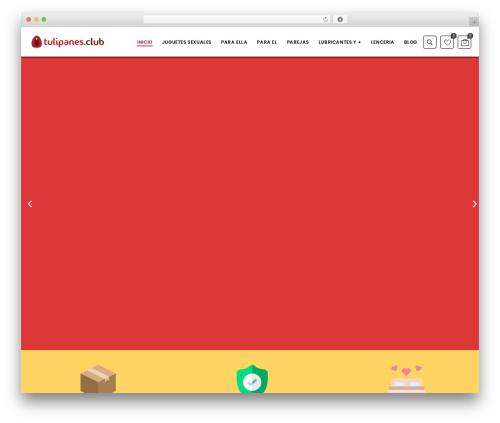This screenshot has height=423, width=500.
Task: Go to previous slide arrow
Action: pyautogui.click(x=30, y=204)
